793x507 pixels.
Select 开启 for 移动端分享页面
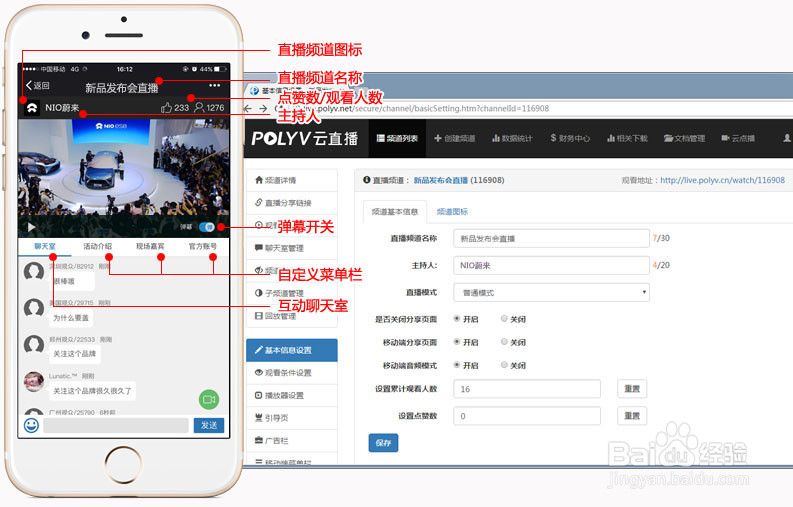457,342
